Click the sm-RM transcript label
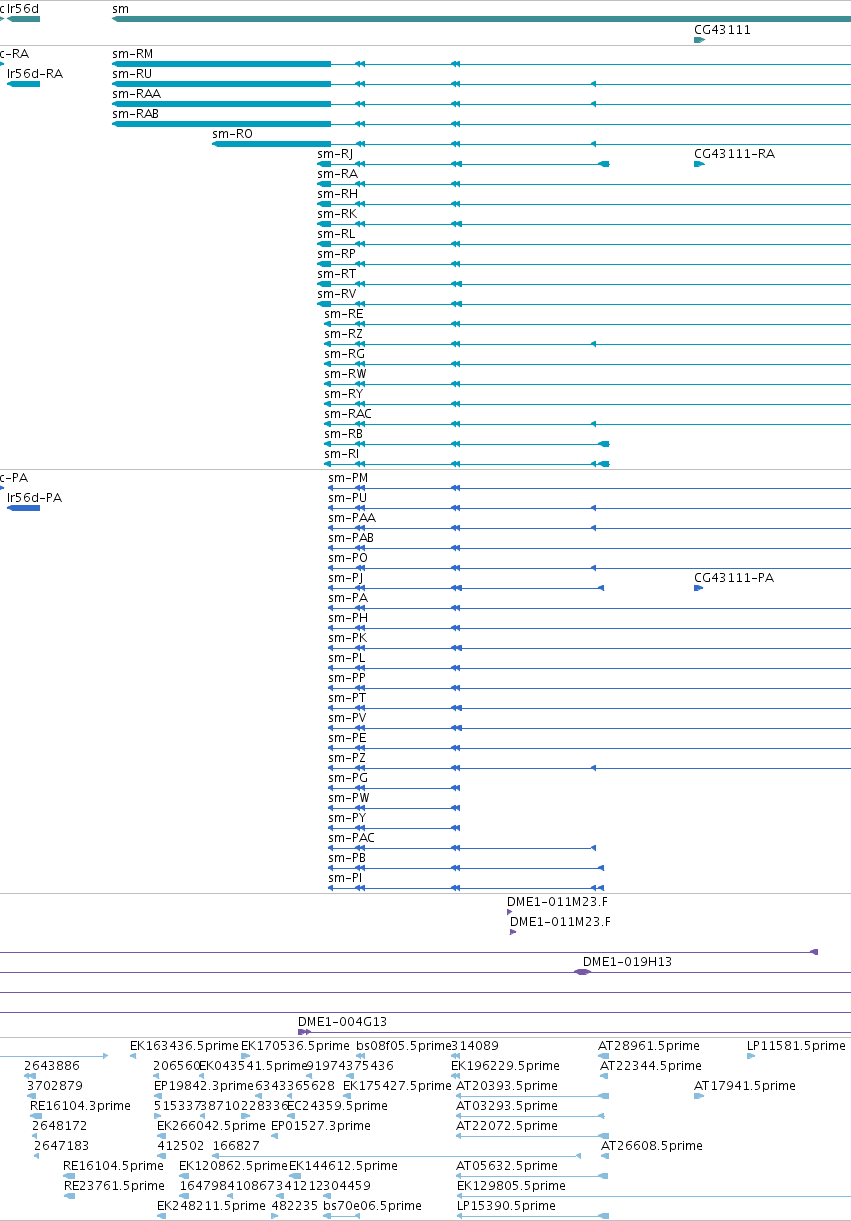 pos(133,54)
